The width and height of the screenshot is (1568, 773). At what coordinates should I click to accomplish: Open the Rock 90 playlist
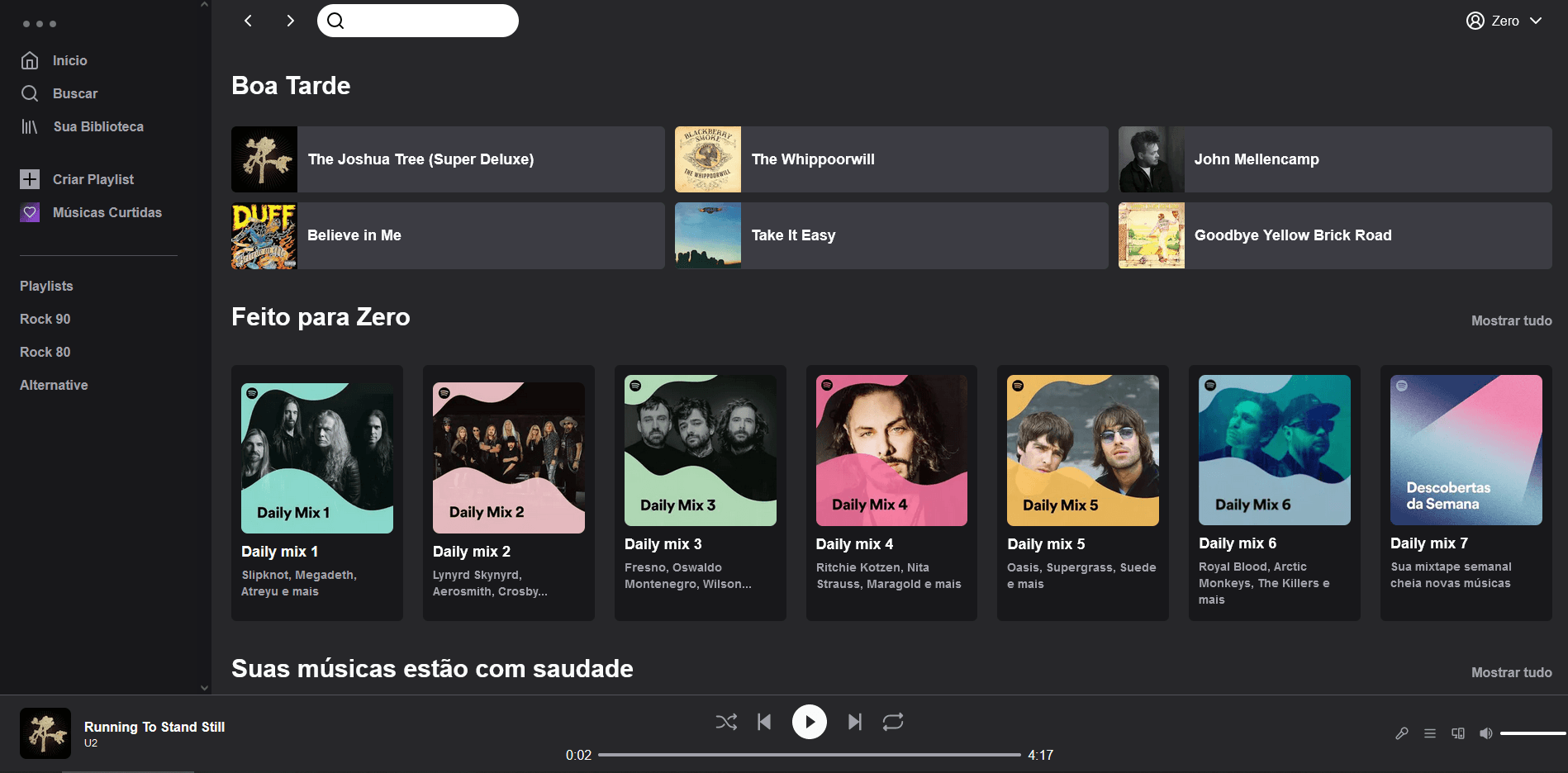pyautogui.click(x=45, y=319)
